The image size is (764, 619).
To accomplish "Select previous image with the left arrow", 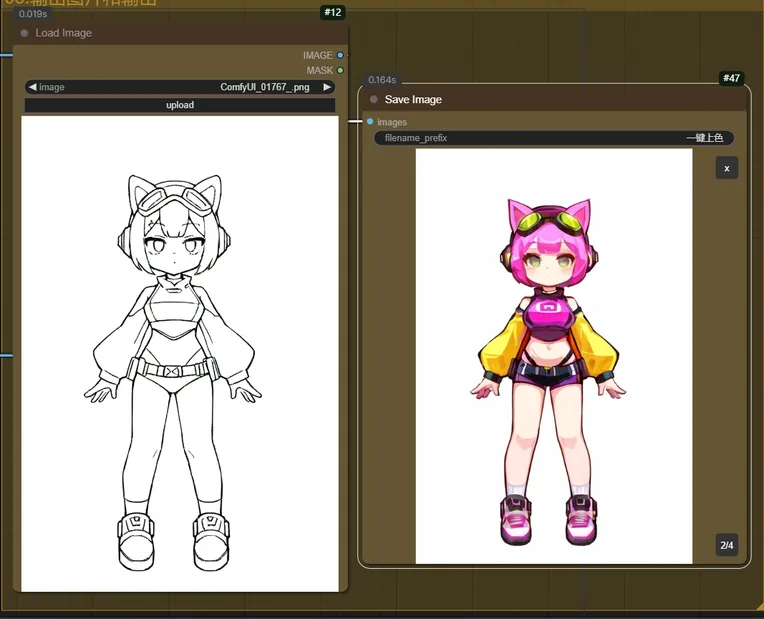I will point(33,87).
